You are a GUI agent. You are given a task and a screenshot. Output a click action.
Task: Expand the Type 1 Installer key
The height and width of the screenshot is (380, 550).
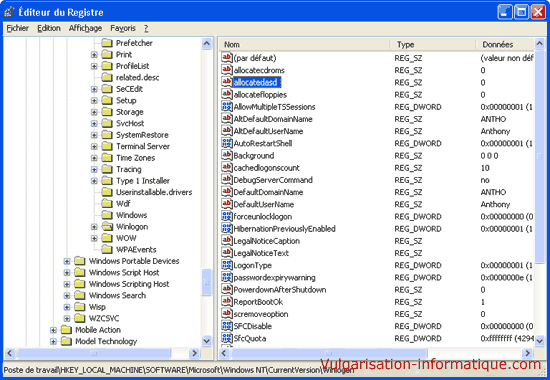(94, 181)
